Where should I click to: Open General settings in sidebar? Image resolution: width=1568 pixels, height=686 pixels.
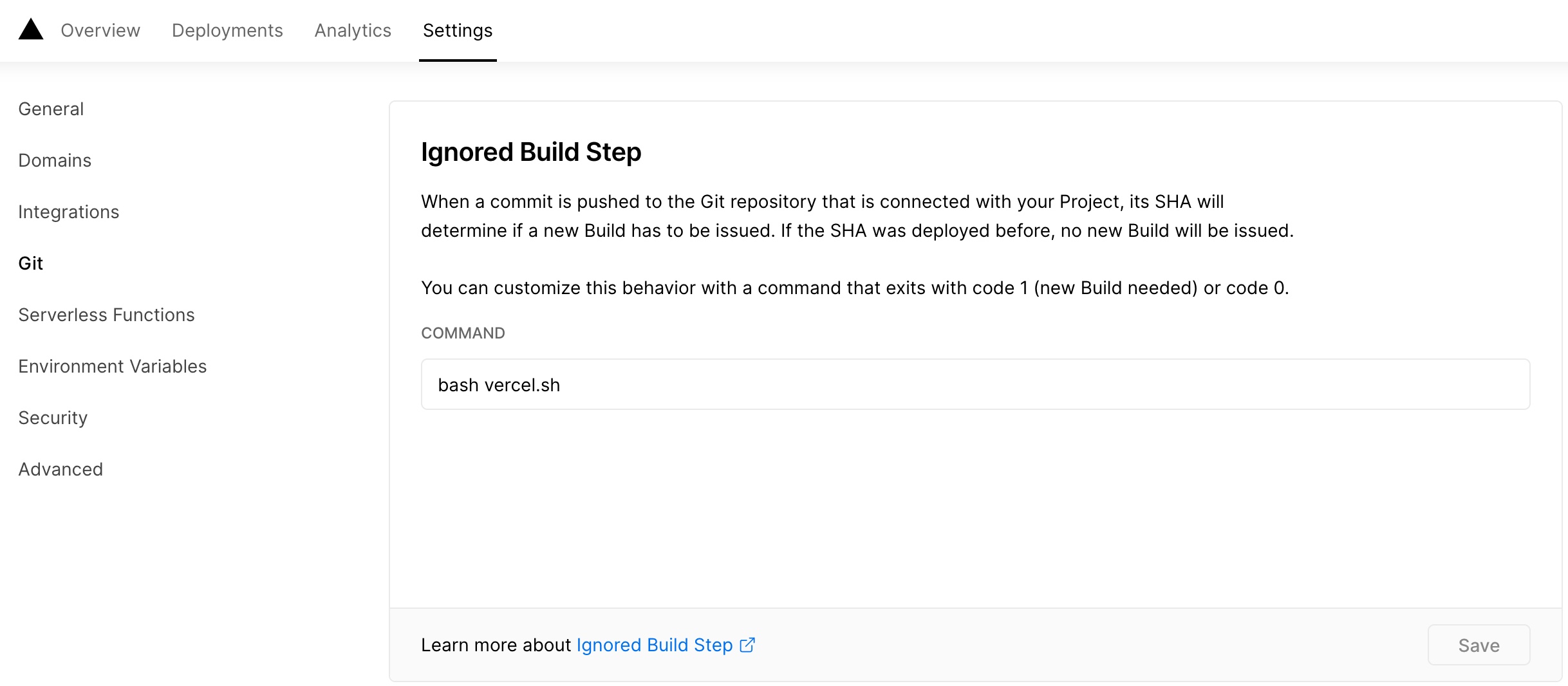pyautogui.click(x=51, y=109)
